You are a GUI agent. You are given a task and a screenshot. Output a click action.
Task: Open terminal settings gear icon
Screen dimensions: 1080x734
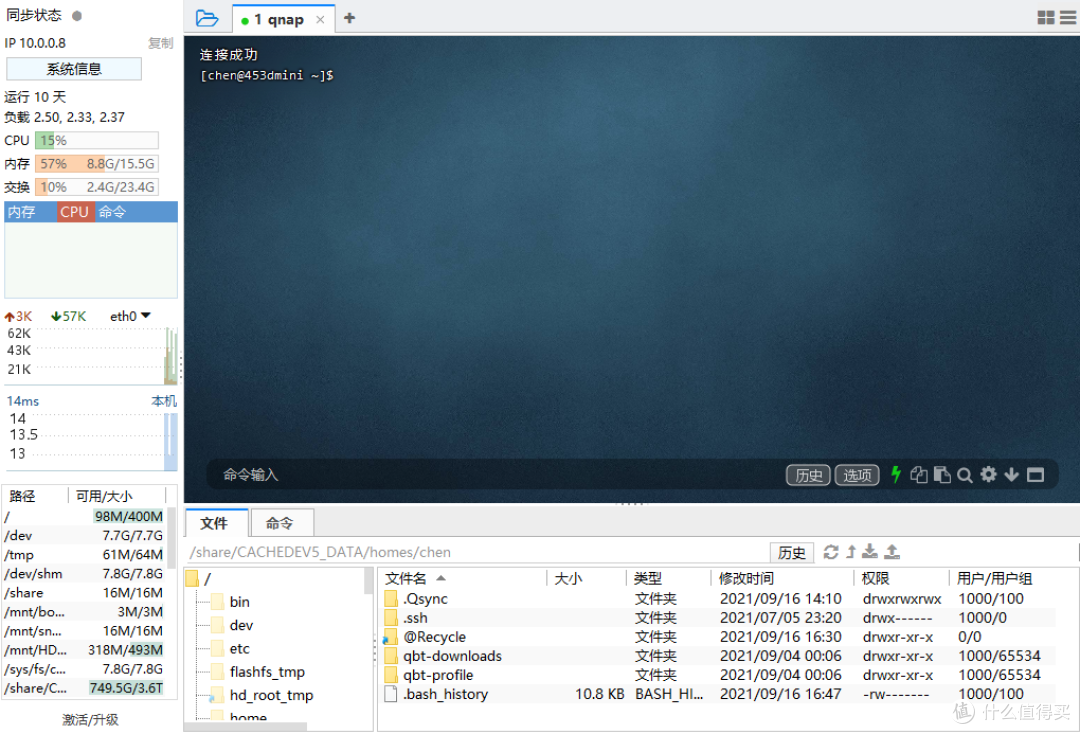[x=988, y=474]
